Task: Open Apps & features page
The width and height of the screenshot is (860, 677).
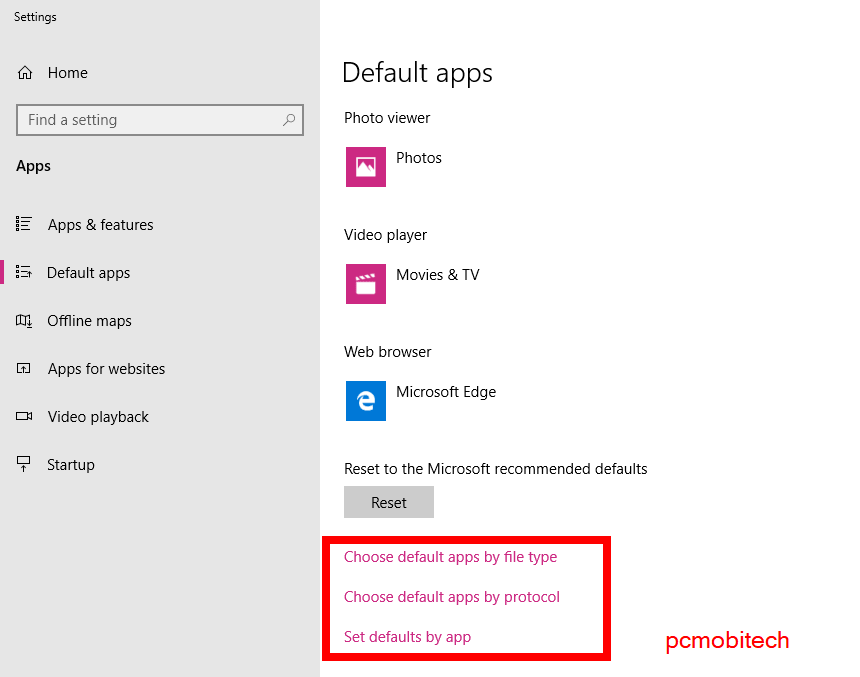Action: pos(100,225)
